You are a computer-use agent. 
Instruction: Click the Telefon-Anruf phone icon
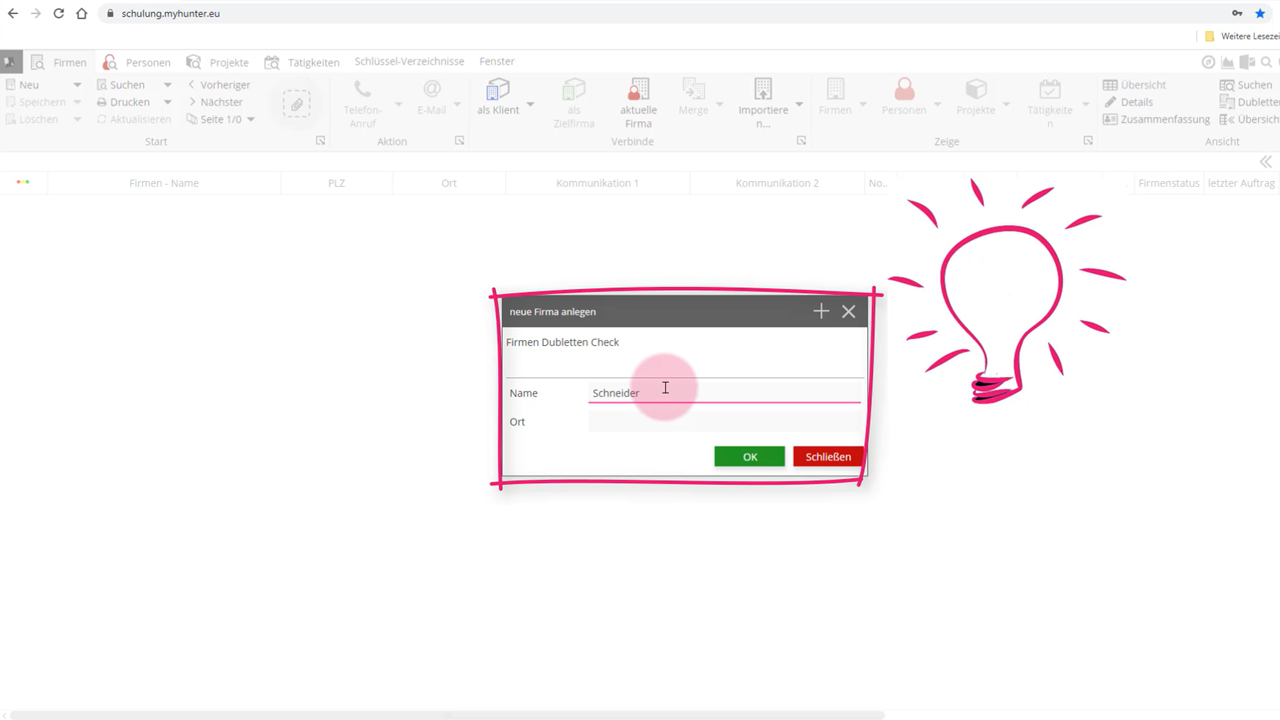click(362, 90)
